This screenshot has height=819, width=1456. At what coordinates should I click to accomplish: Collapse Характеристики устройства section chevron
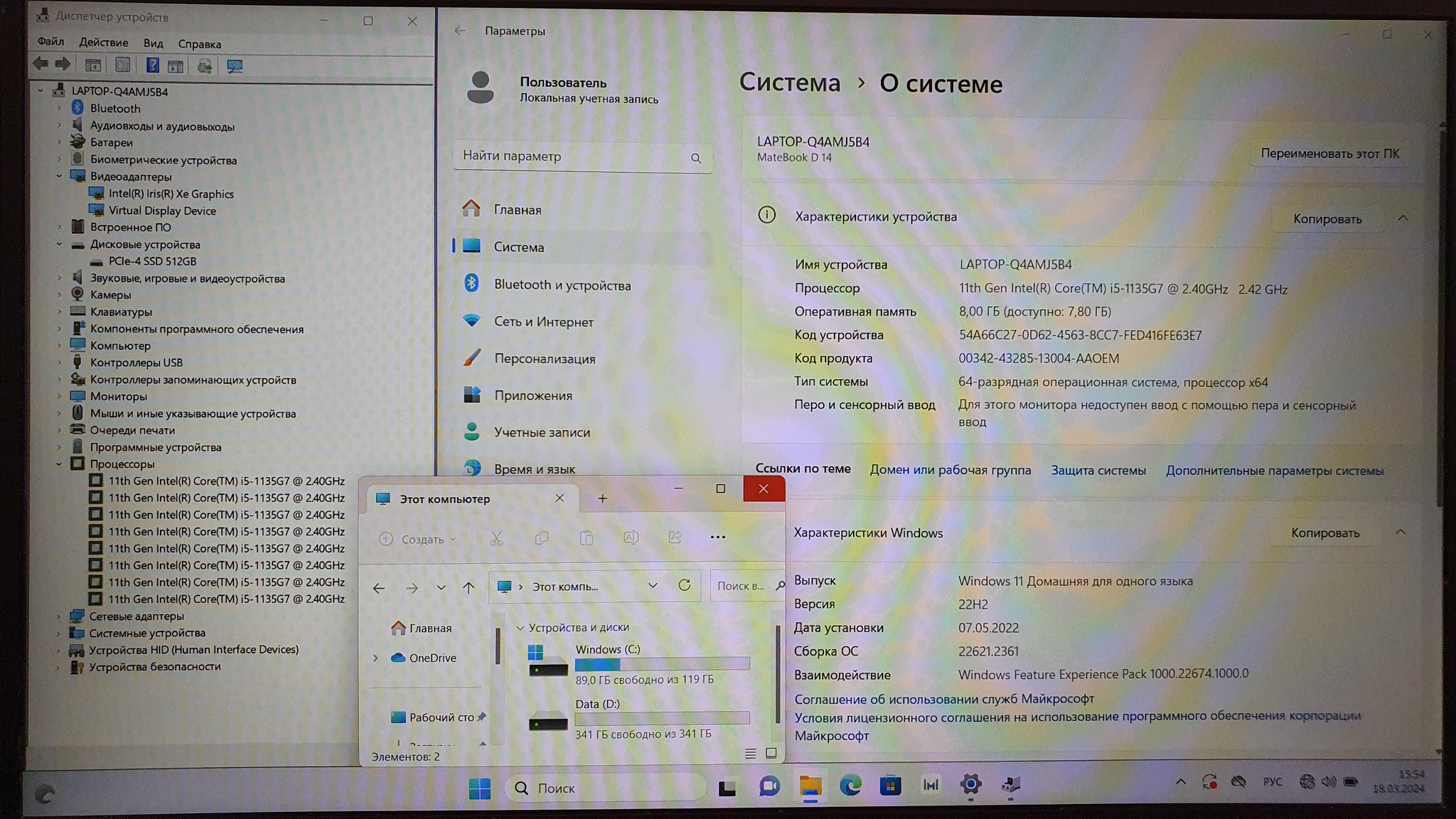click(1403, 218)
